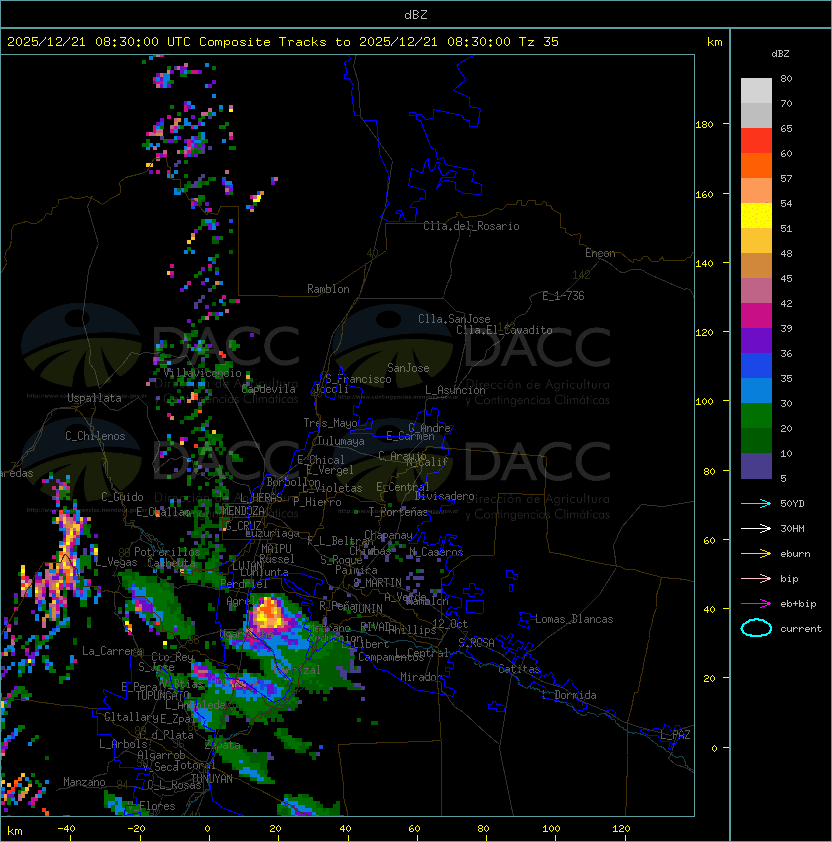
Task: Click the 'C_Chilenos' map label
Action: tap(95, 436)
